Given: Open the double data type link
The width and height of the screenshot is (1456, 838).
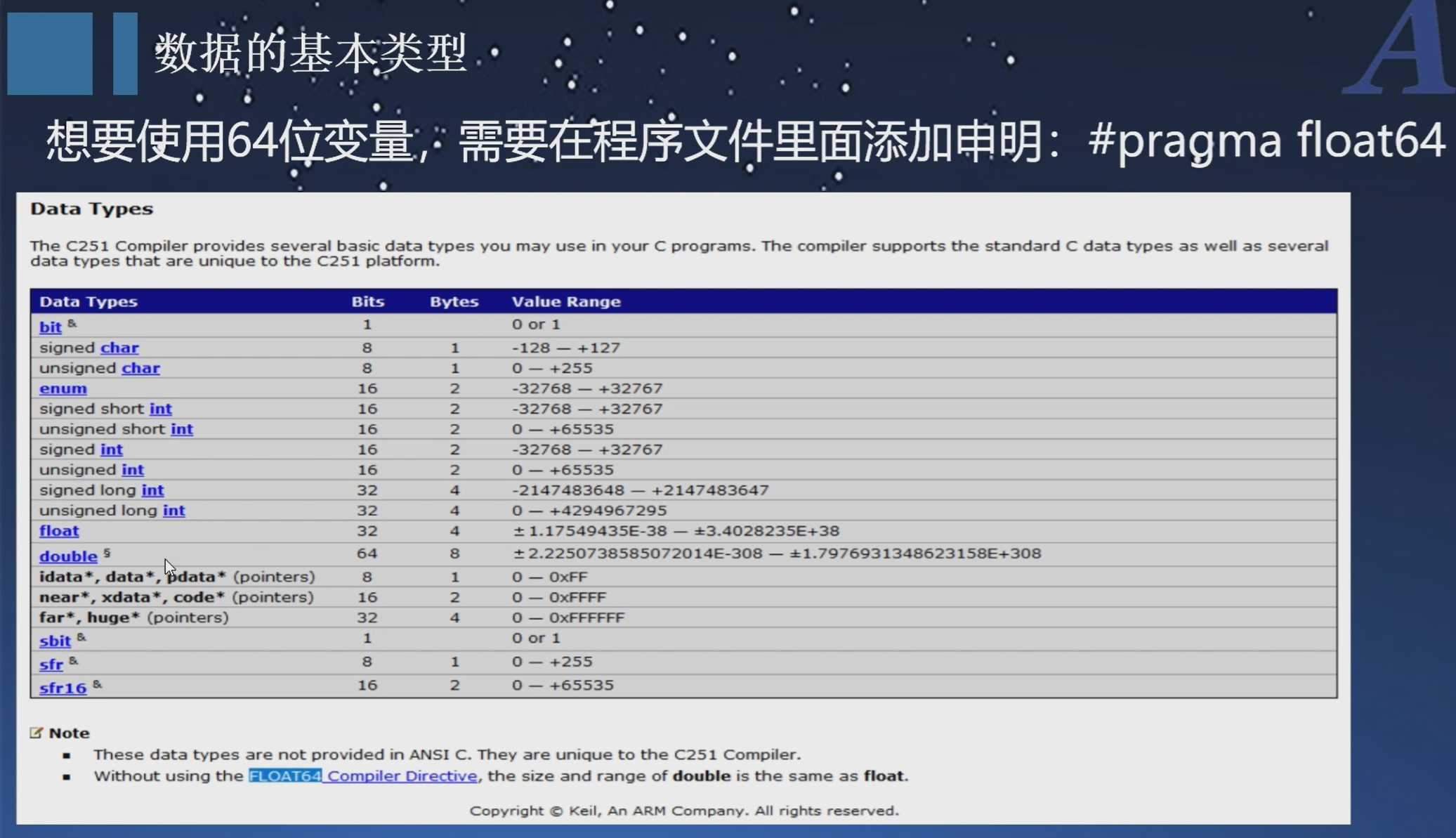Looking at the screenshot, I should click(68, 556).
